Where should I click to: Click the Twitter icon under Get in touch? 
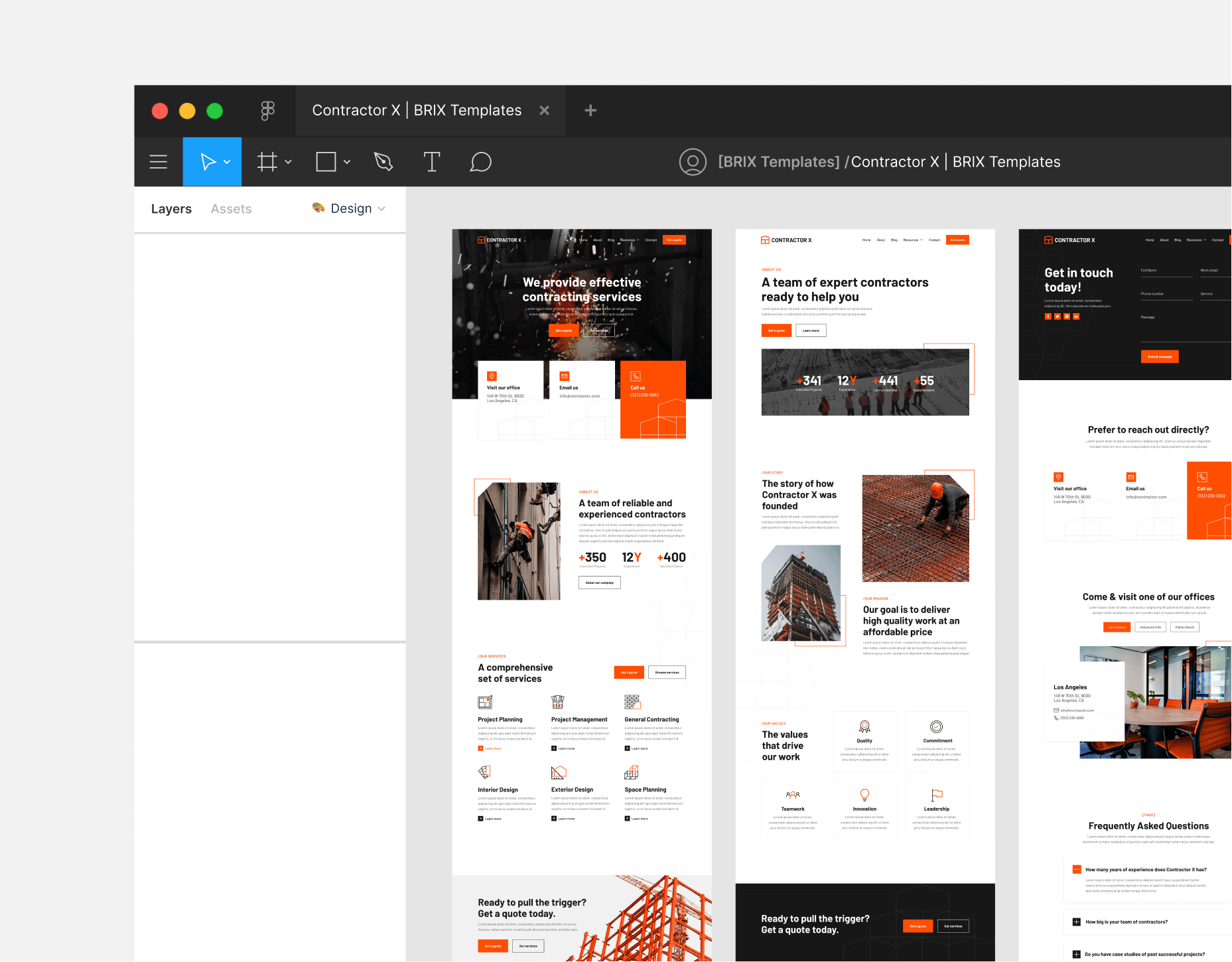coord(1058,316)
